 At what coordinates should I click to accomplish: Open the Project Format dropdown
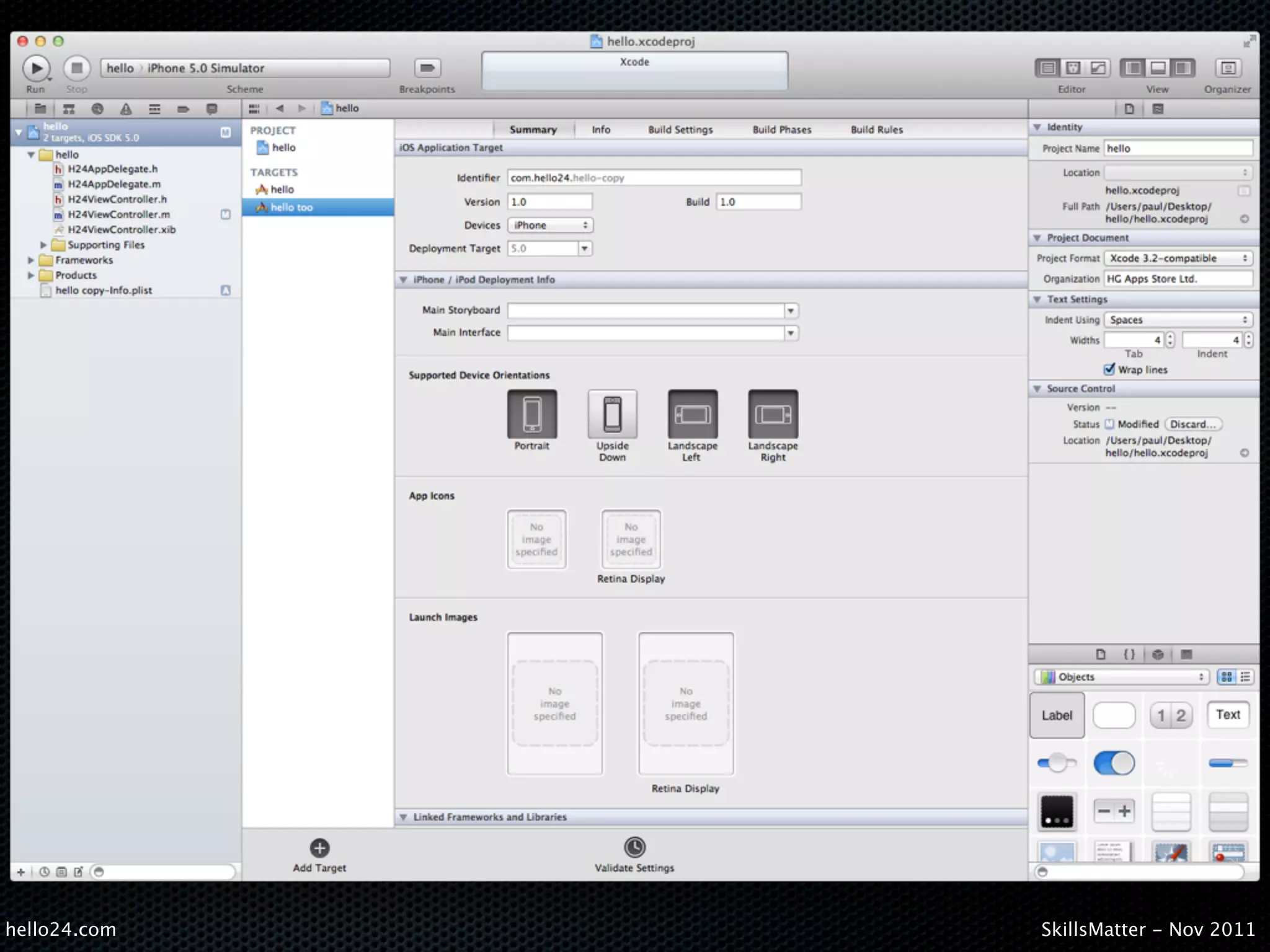click(1178, 258)
